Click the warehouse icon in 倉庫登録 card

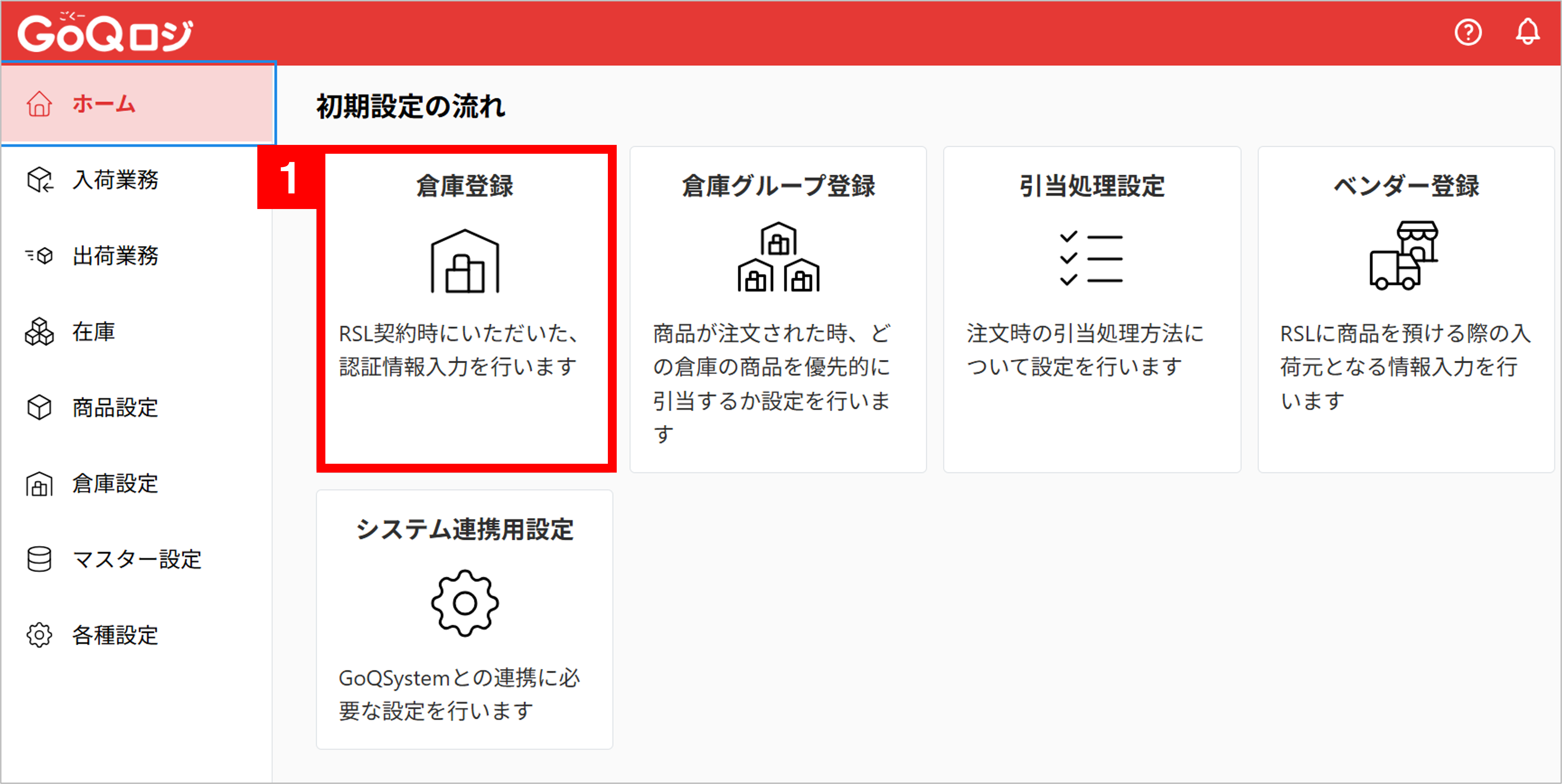tap(465, 261)
